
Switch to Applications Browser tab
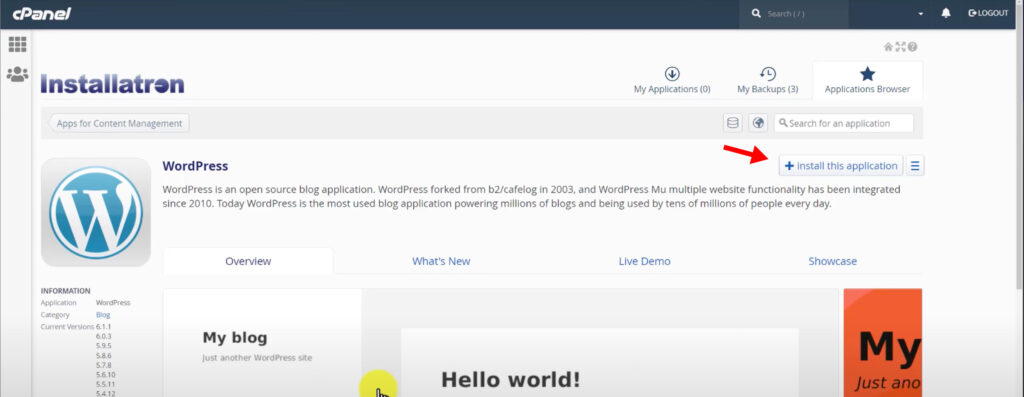(867, 80)
